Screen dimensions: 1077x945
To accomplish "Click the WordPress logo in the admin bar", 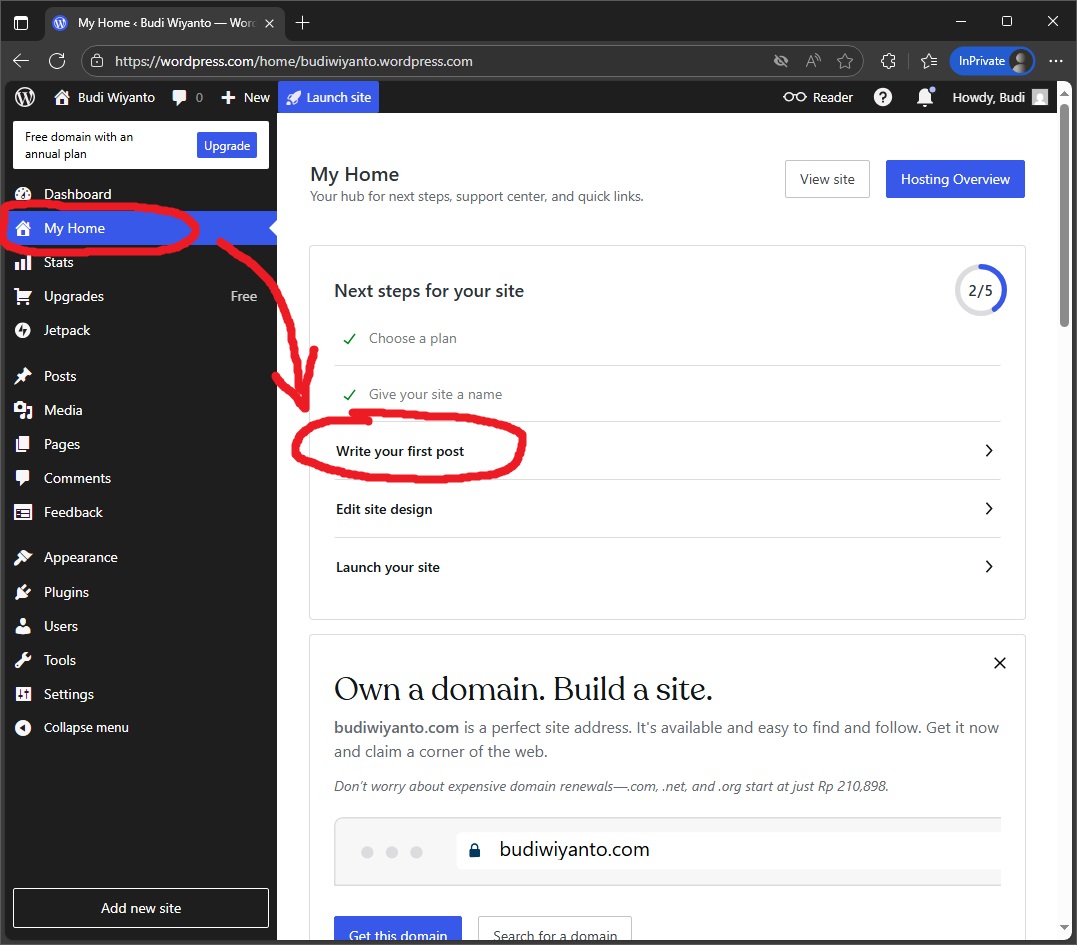I will (x=25, y=98).
